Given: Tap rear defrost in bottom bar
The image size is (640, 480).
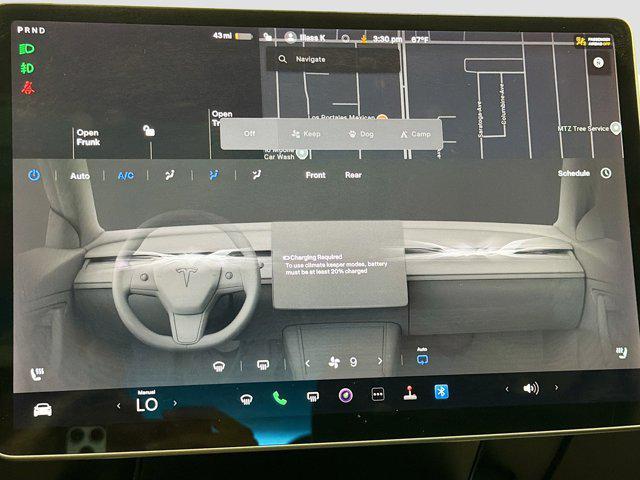Looking at the screenshot, I should pos(313,396).
